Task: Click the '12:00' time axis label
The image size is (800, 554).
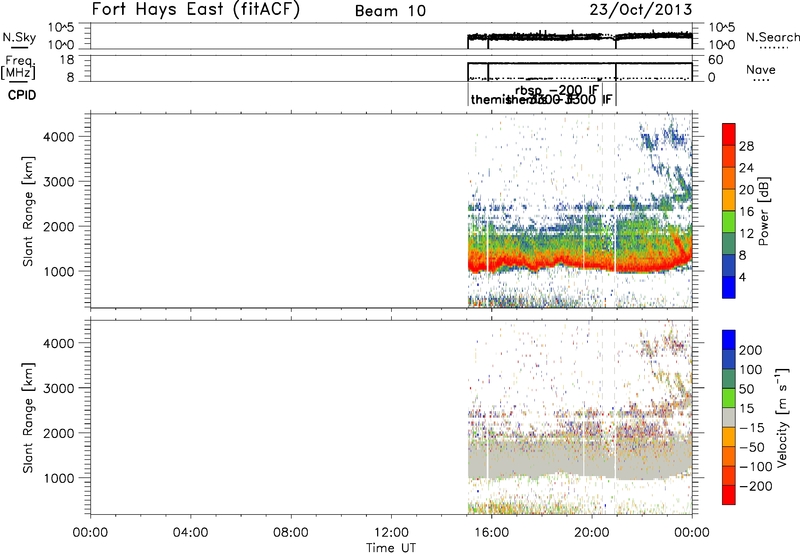Action: (x=391, y=533)
